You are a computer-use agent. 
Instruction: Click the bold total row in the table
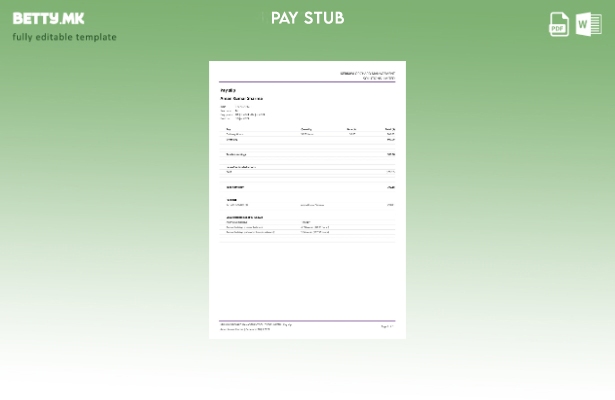tap(307, 187)
